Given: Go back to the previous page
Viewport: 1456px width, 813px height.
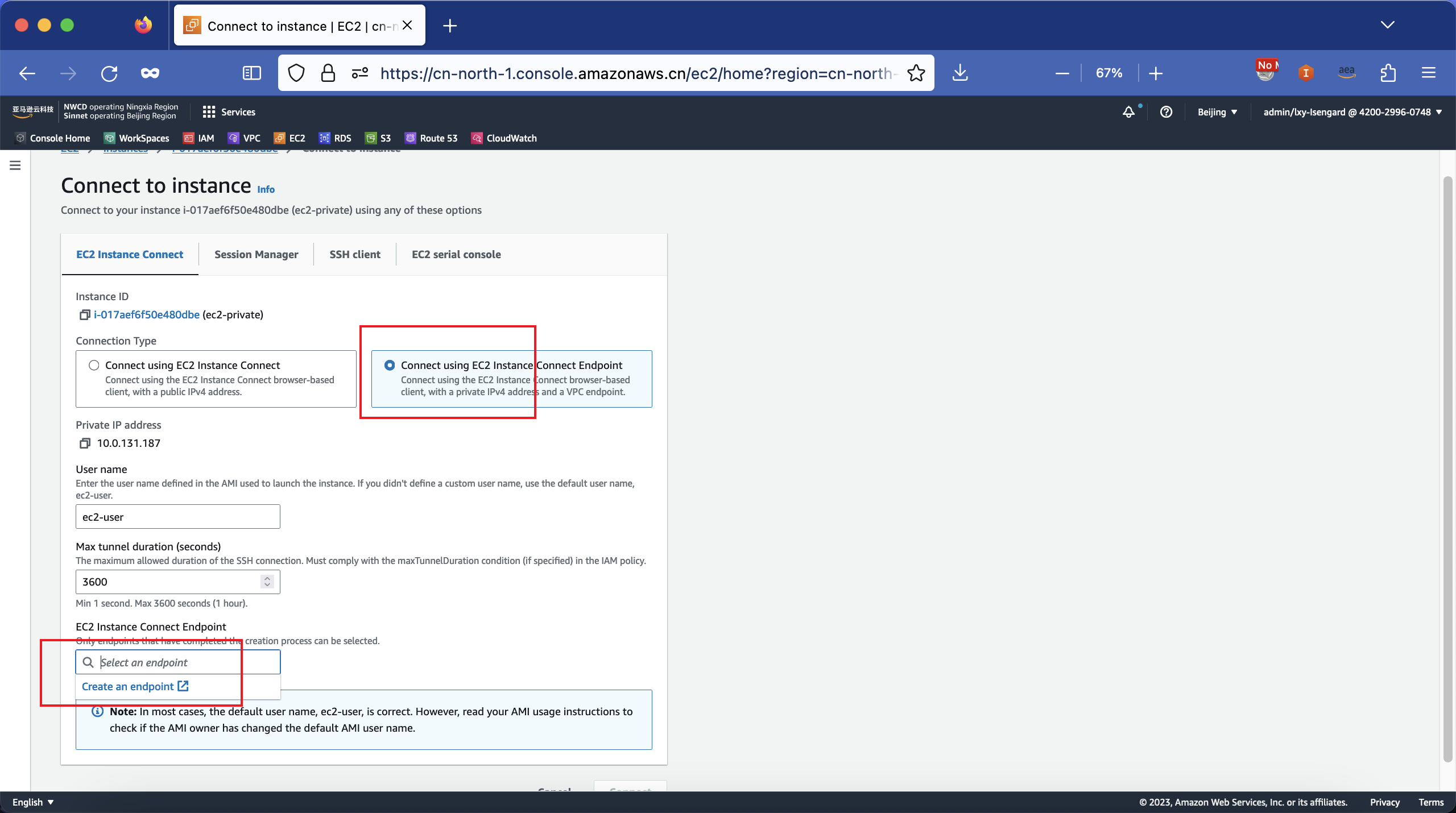Looking at the screenshot, I should point(27,73).
